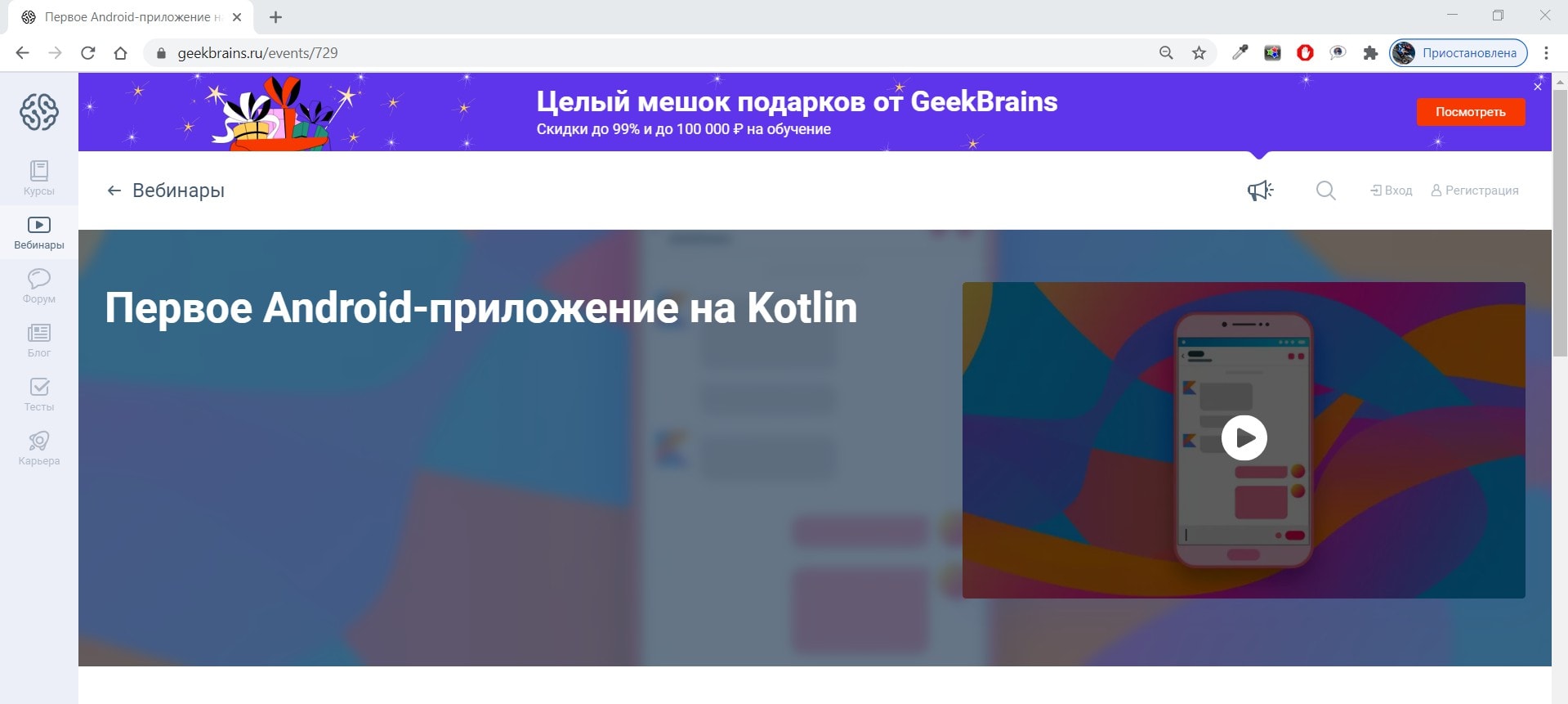This screenshot has height=704, width=1568.
Task: Click the Приостановлена profile button
Action: coord(1459,53)
